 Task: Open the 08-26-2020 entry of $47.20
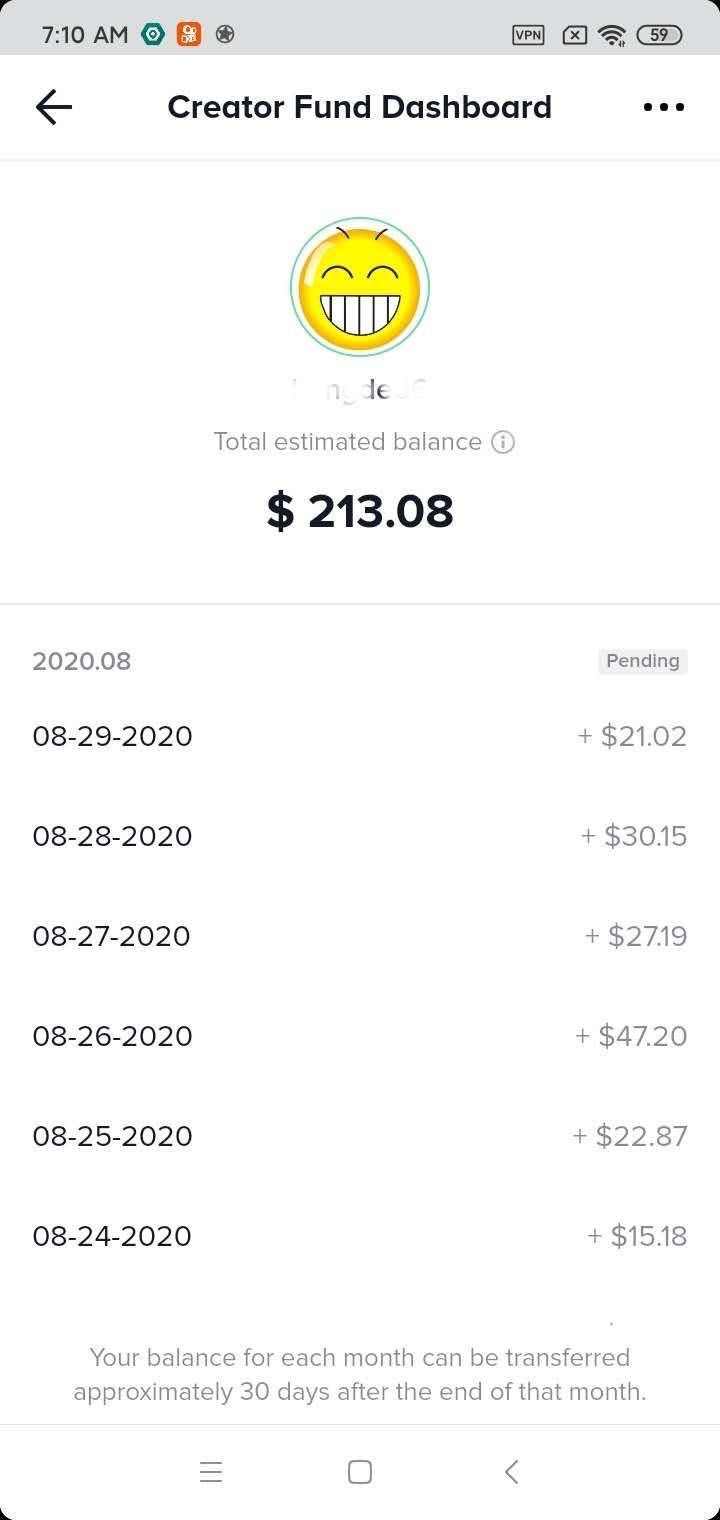click(360, 1037)
